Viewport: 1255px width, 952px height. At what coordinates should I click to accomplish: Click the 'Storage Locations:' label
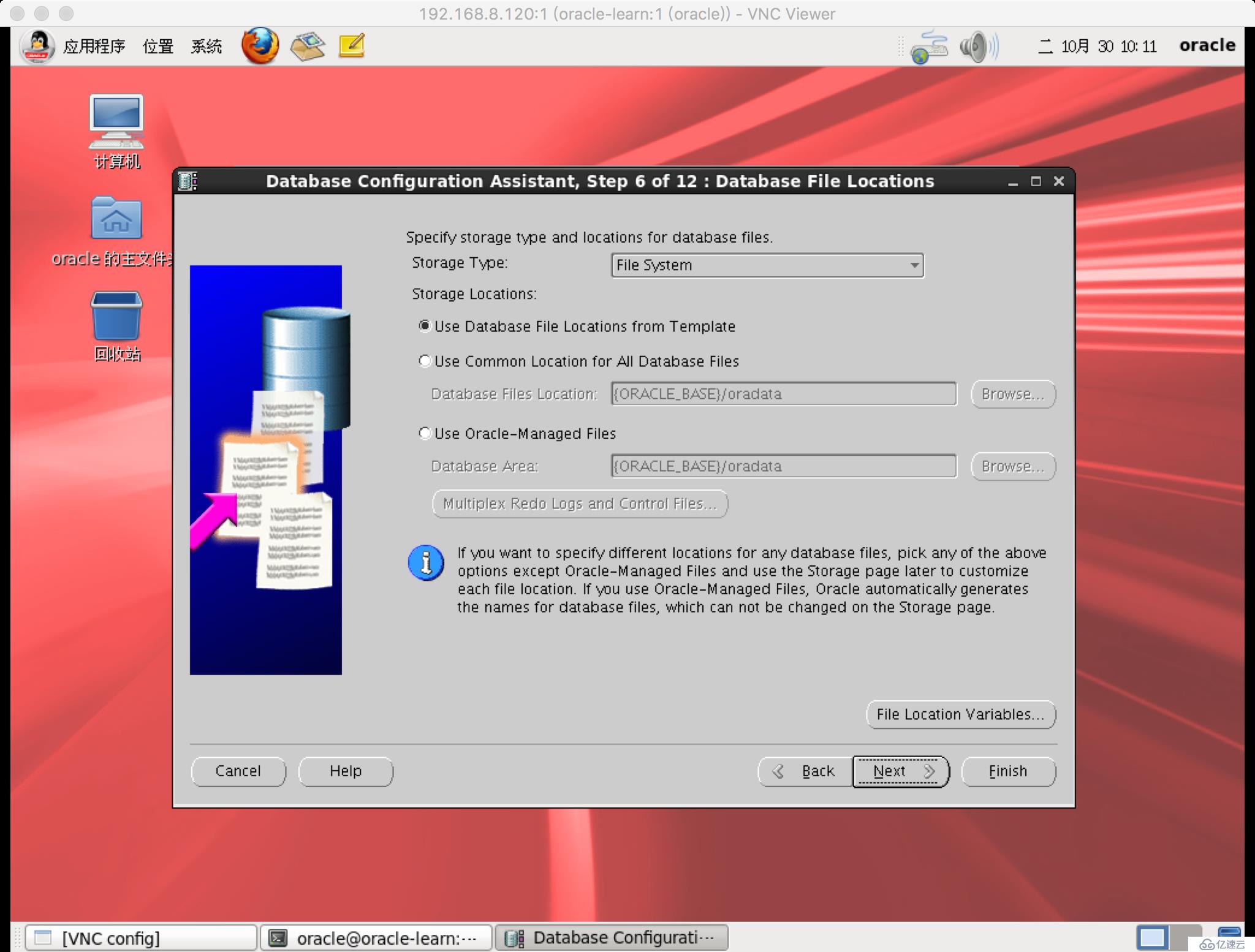click(x=474, y=294)
